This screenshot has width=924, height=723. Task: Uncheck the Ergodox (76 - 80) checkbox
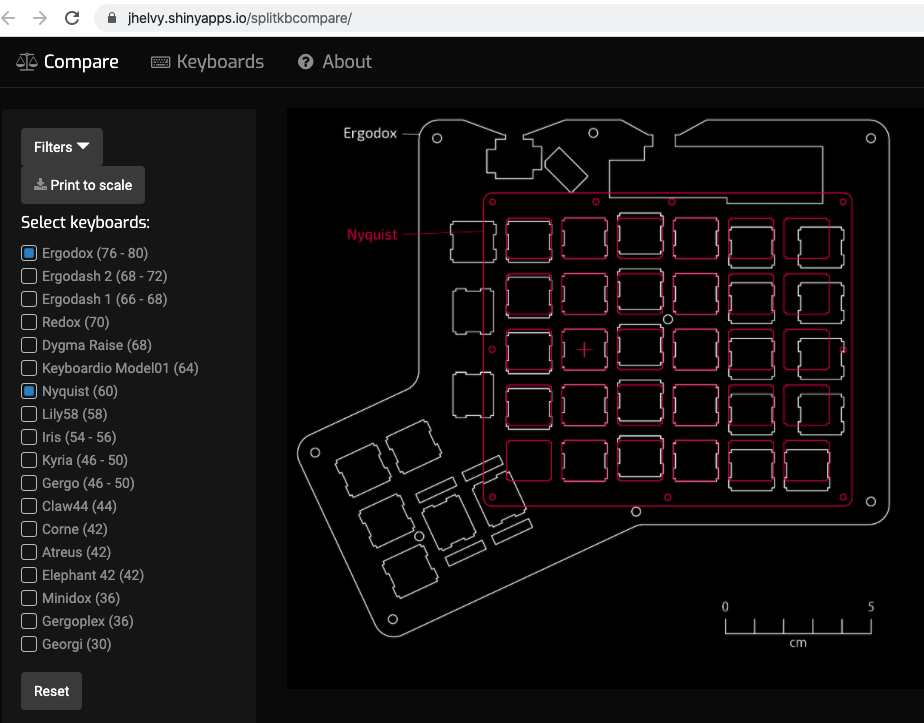coord(29,253)
